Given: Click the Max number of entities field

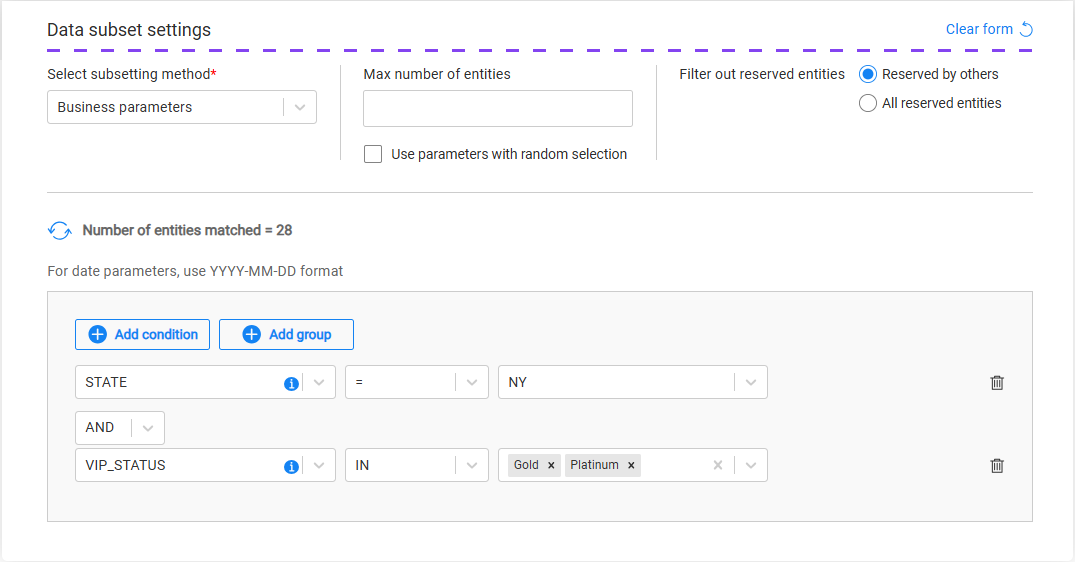Looking at the screenshot, I should 497,109.
